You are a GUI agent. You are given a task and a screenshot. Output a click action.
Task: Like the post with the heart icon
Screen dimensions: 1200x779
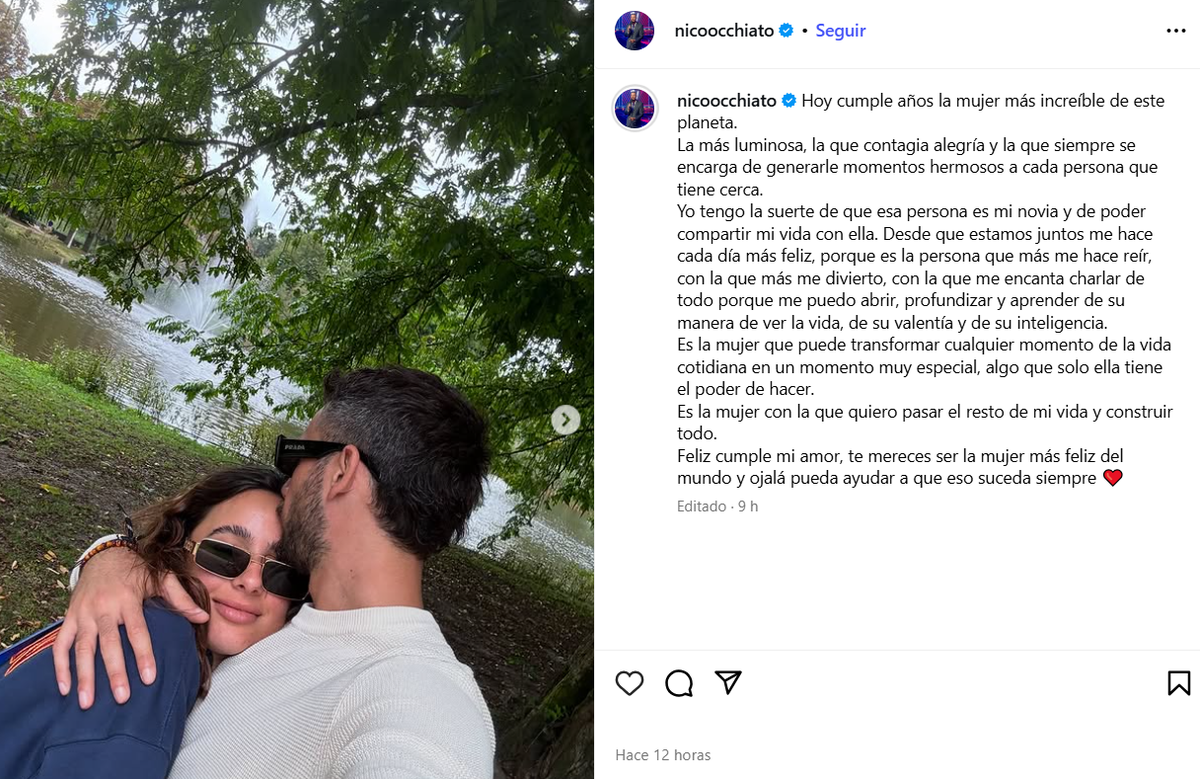point(629,683)
